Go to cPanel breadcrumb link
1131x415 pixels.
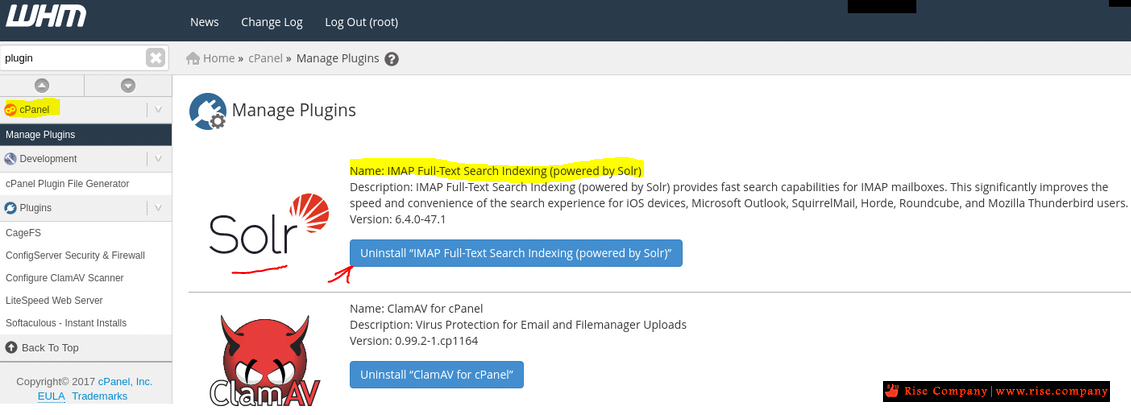coord(265,58)
